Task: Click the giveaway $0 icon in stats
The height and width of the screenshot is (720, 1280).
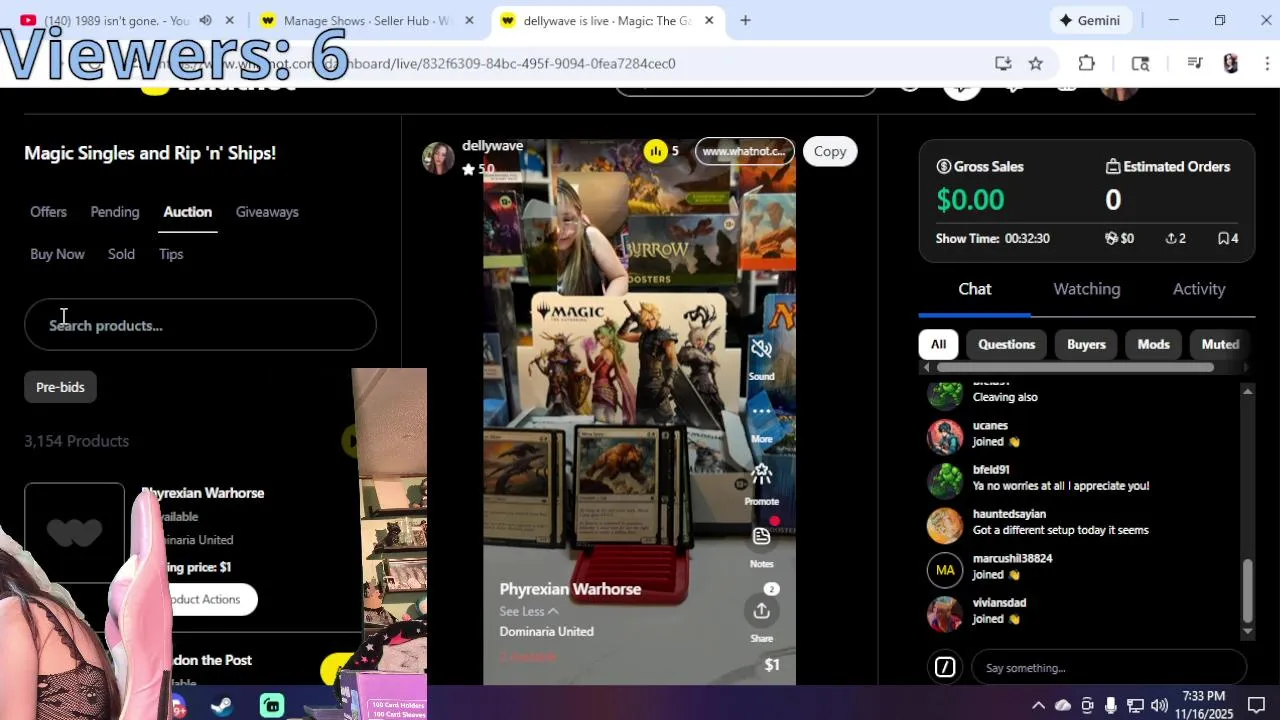Action: pos(1111,239)
